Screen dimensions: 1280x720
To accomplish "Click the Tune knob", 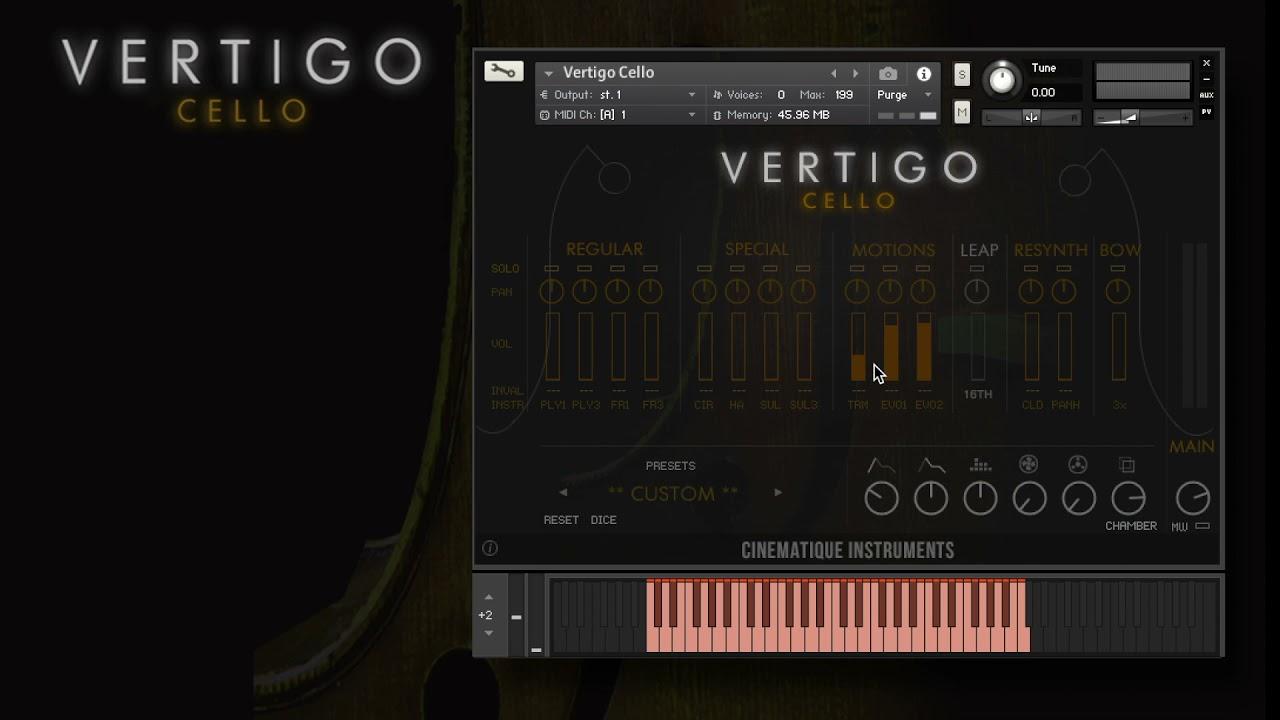I will (x=1001, y=79).
